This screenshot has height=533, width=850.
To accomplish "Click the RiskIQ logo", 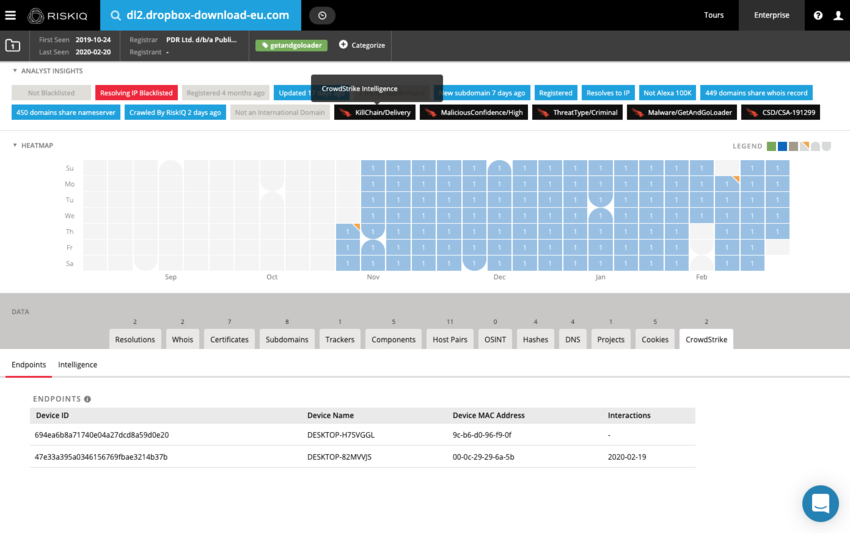I will 57,16.
